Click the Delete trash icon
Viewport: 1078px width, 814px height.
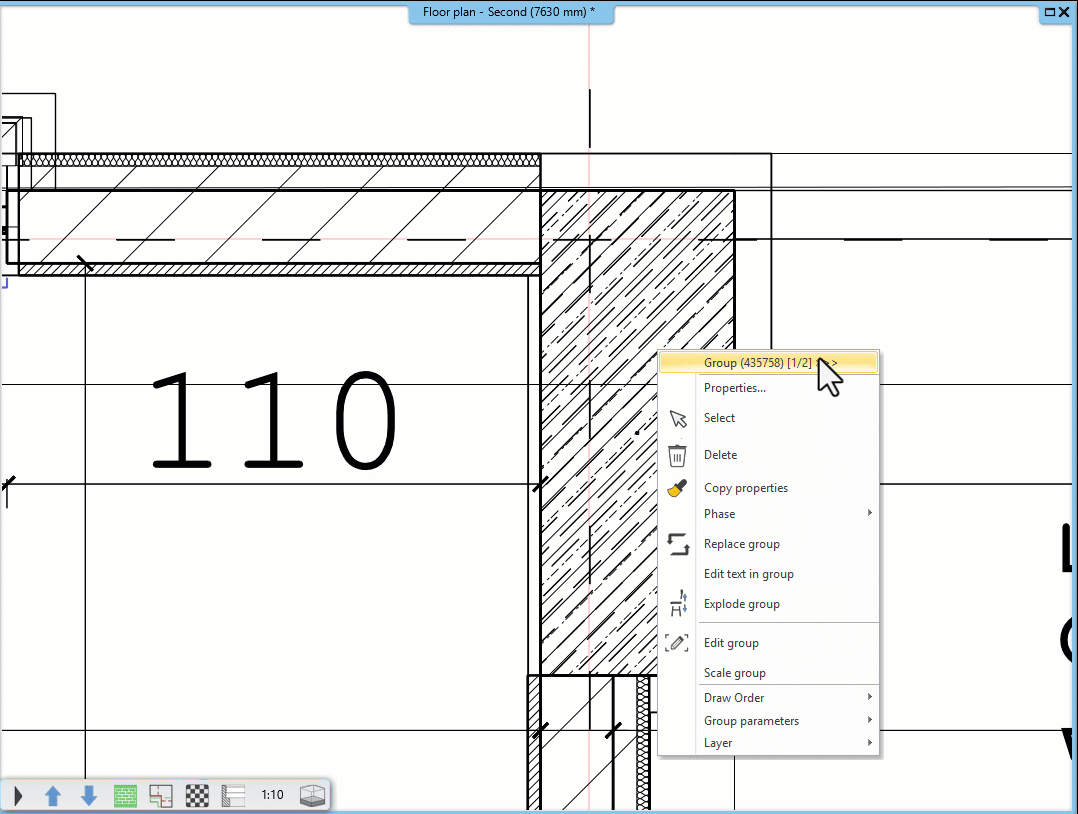677,454
